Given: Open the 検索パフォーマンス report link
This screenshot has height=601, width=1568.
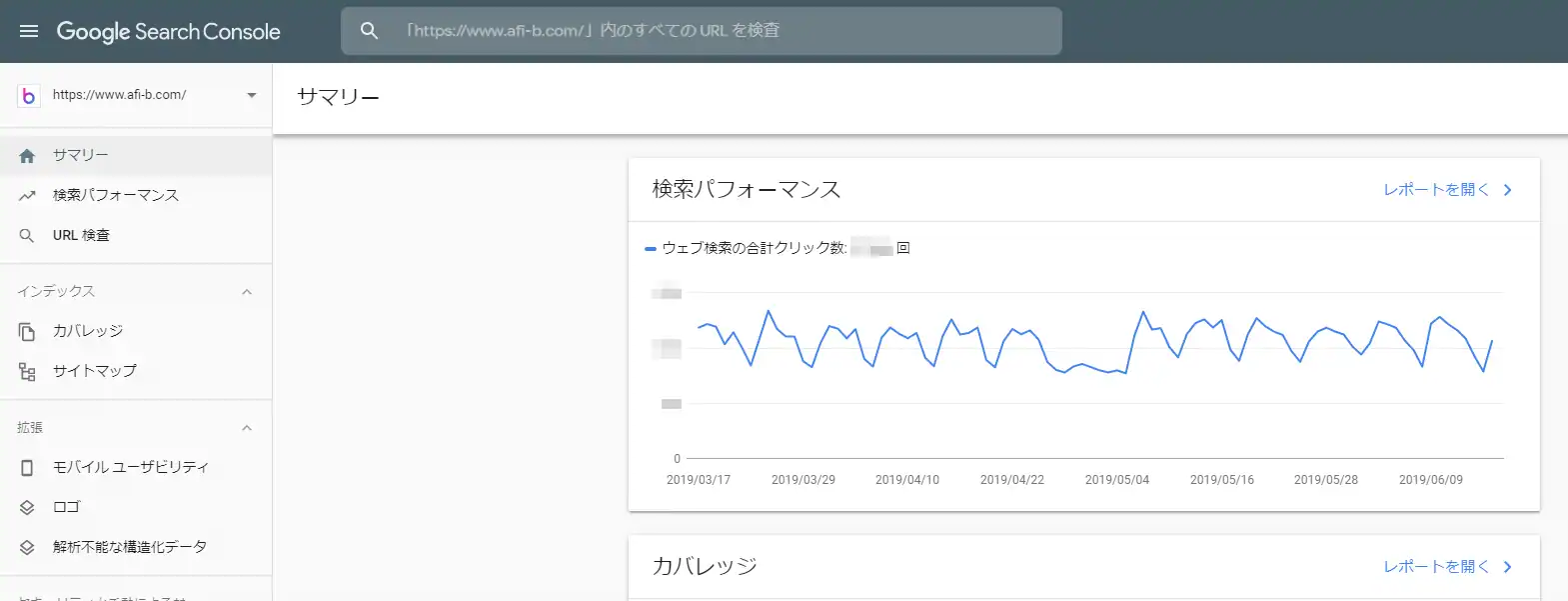Looking at the screenshot, I should (x=1447, y=190).
